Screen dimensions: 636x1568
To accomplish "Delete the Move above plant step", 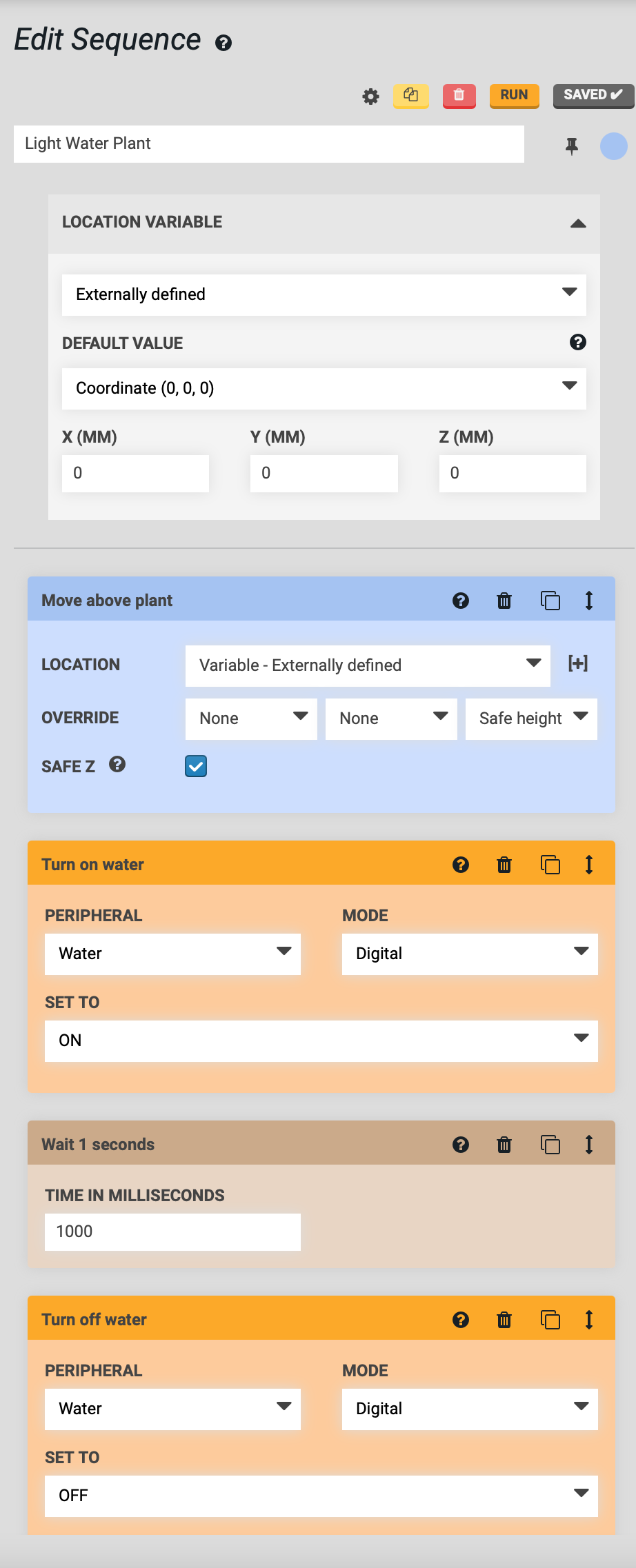I will [504, 601].
